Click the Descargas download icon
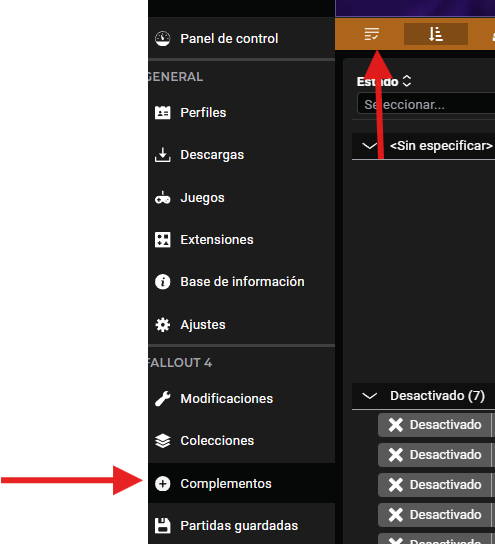Viewport: 495px width, 544px height. click(162, 155)
